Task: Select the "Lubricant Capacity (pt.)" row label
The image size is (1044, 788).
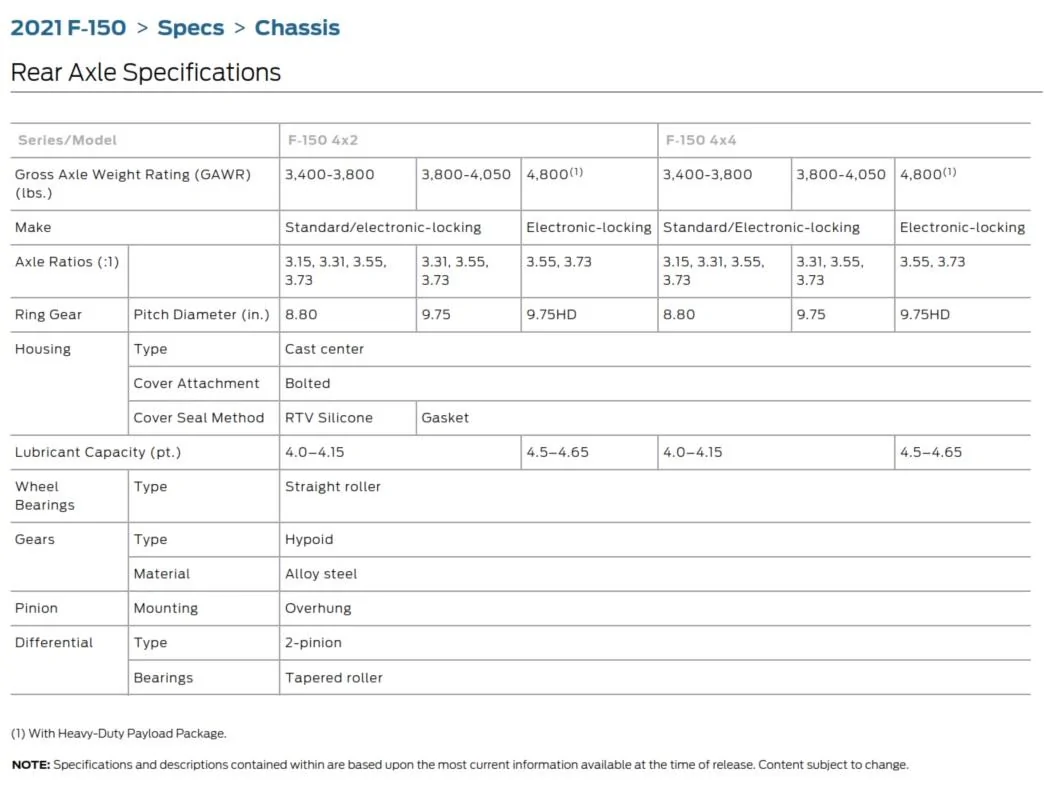Action: point(98,453)
